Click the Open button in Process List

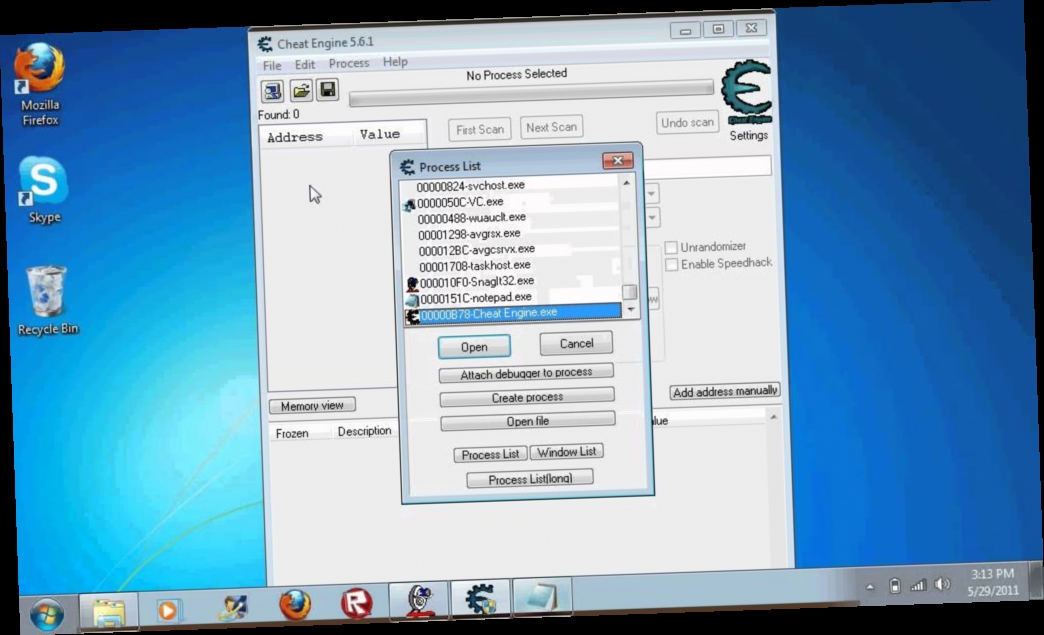coord(474,347)
